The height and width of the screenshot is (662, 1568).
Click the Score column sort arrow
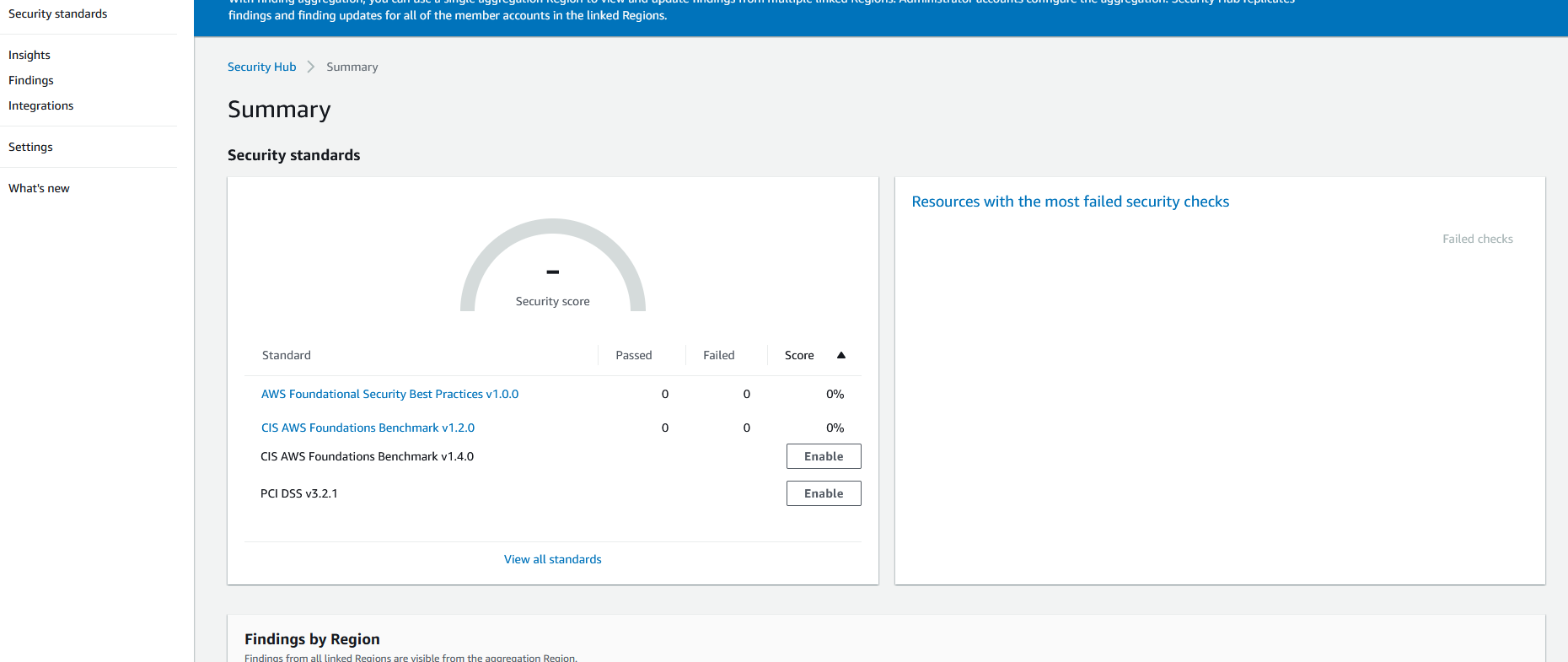point(840,355)
